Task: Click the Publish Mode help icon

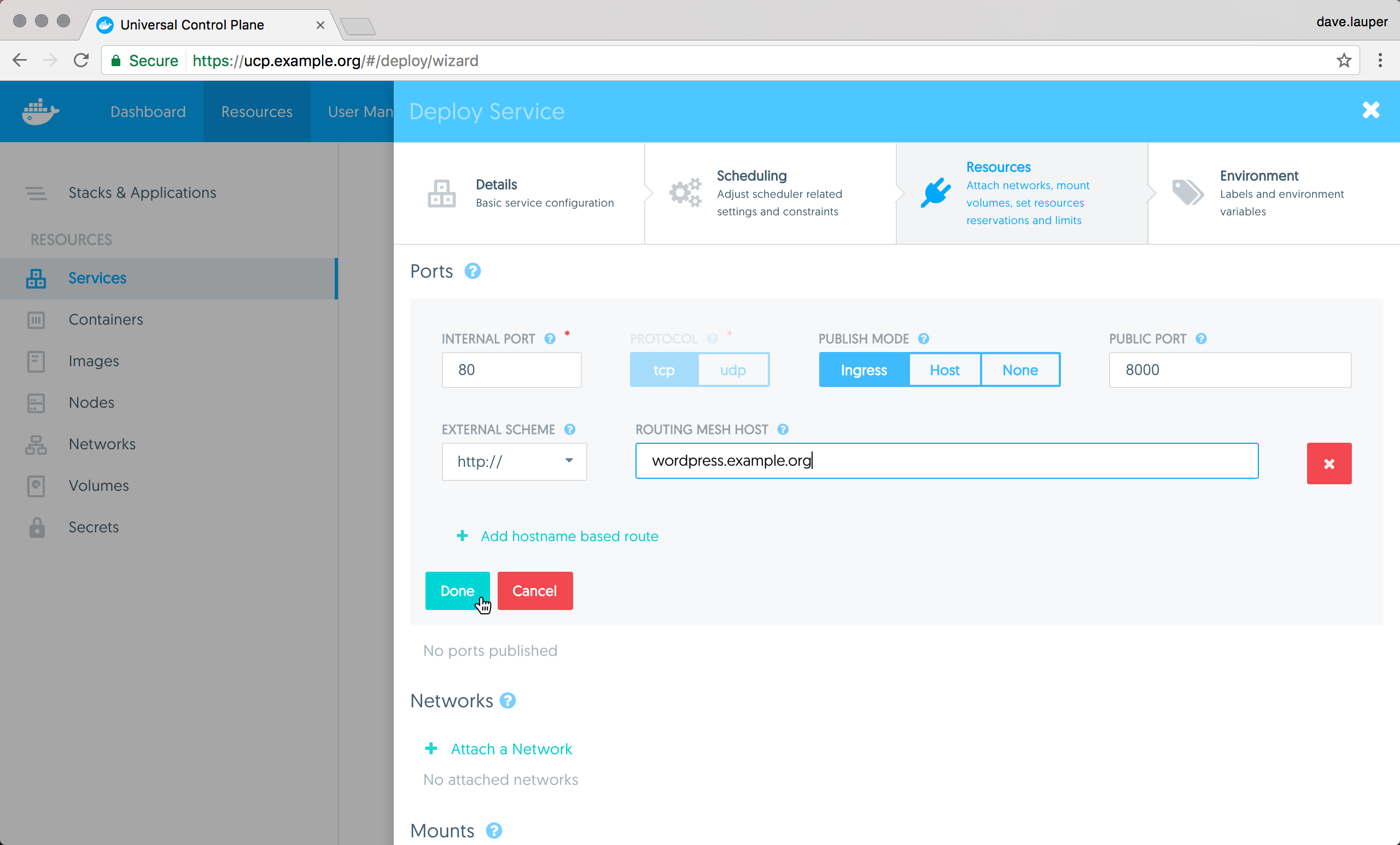Action: (923, 339)
